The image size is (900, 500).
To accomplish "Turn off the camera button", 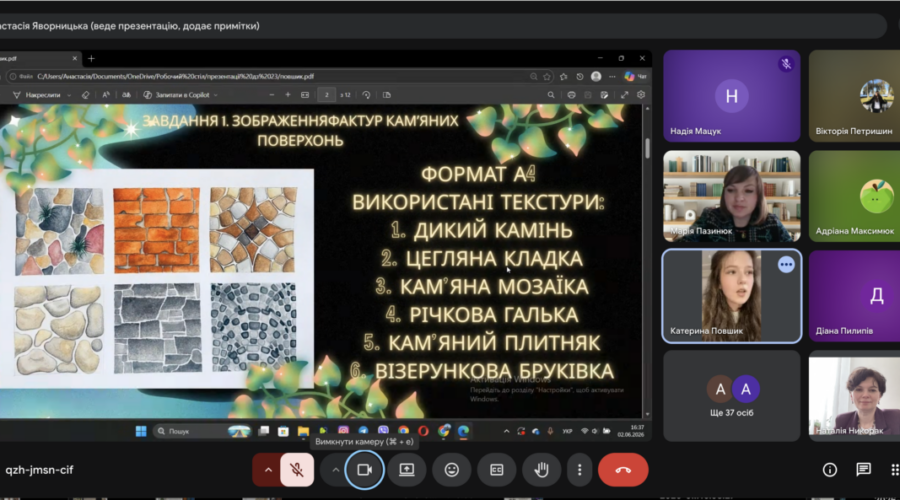I will [x=364, y=470].
